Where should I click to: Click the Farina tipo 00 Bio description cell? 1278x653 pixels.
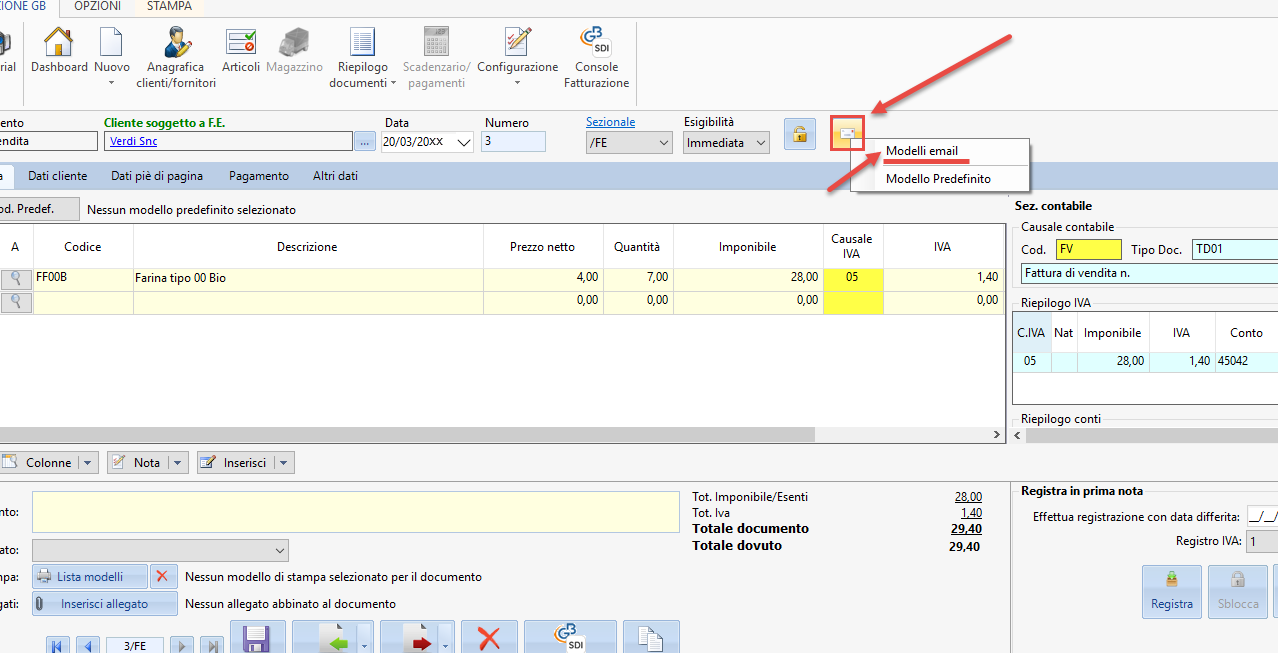308,278
